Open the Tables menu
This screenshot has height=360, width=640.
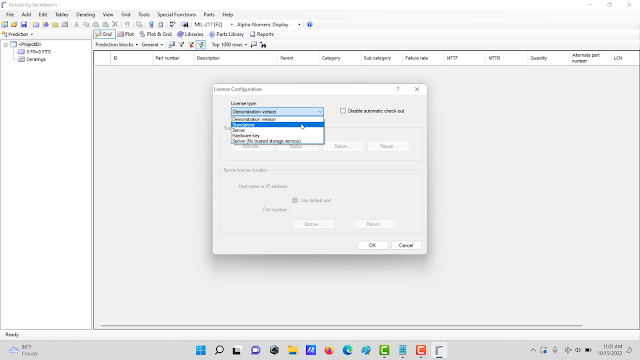click(x=62, y=15)
